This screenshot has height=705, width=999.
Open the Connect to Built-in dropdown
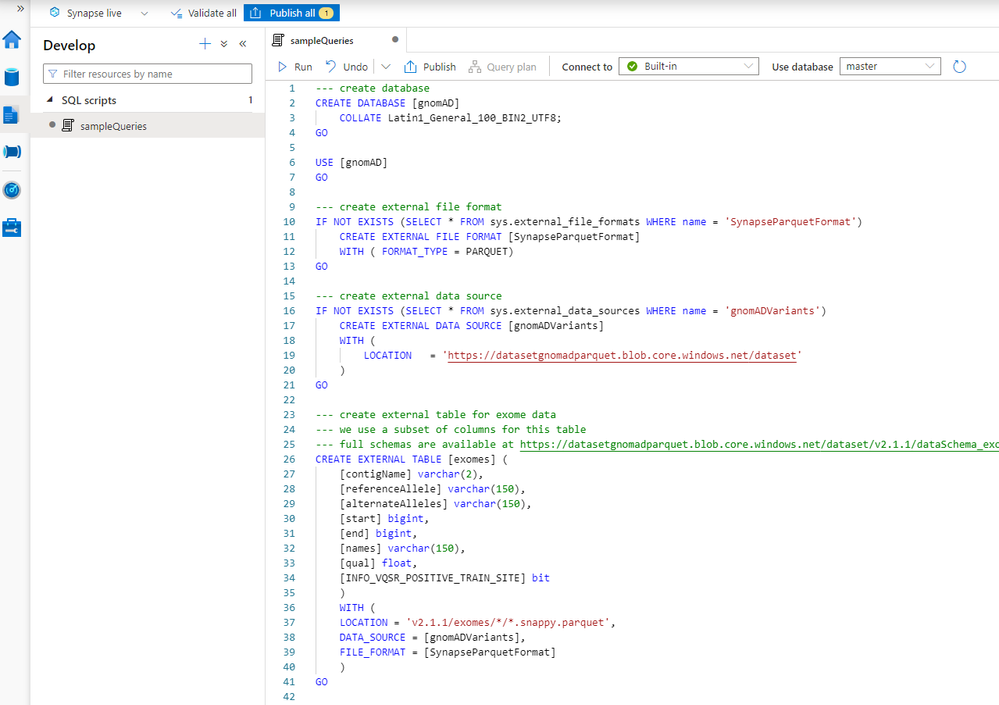(688, 66)
